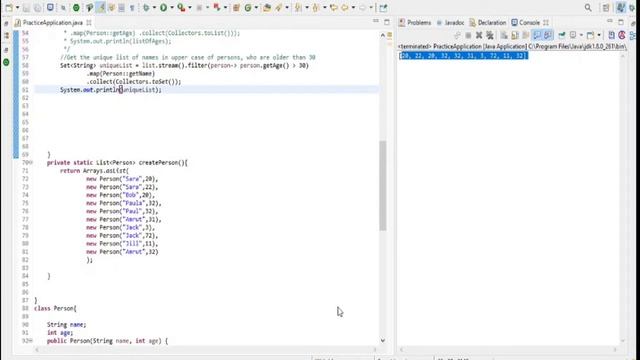The width and height of the screenshot is (640, 360).
Task: Switch to the Java perspective icon
Action: pos(620,7)
